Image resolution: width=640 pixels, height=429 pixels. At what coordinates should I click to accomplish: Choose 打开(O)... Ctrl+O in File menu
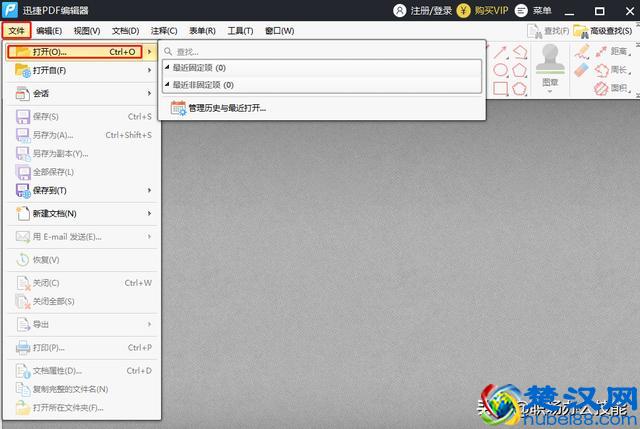75,52
